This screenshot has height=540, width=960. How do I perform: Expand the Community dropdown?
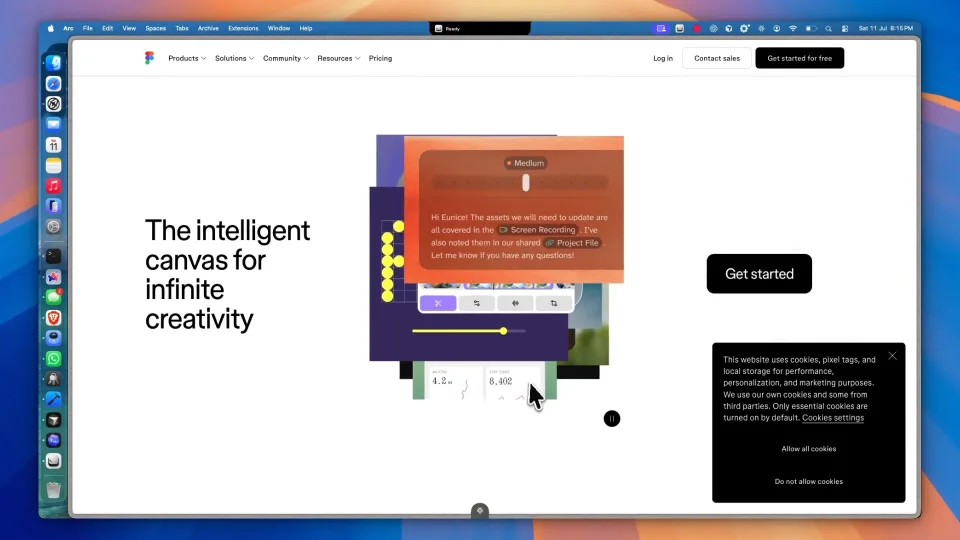(285, 58)
